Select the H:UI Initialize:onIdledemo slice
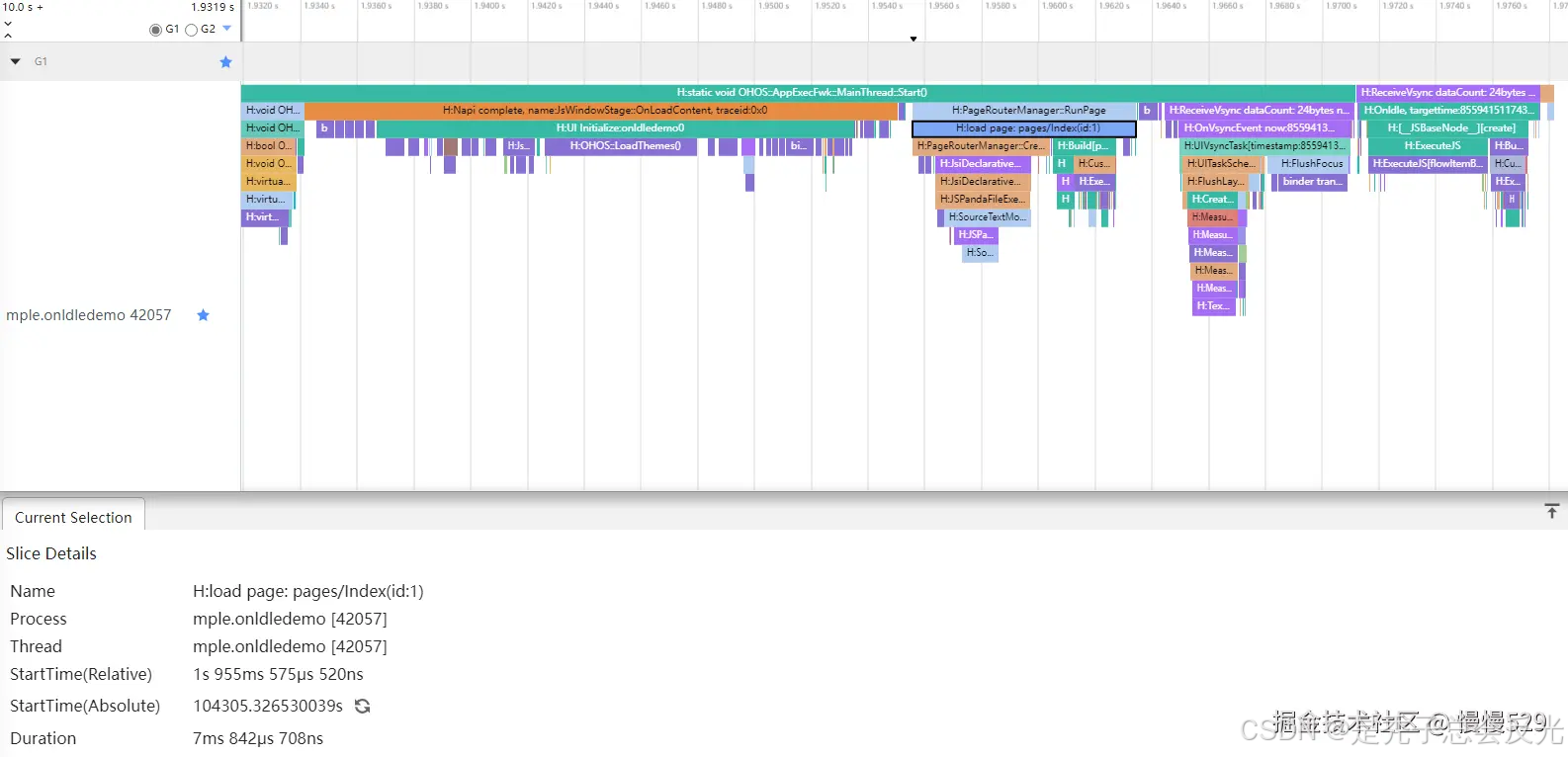The width and height of the screenshot is (1568, 757). pyautogui.click(x=616, y=128)
